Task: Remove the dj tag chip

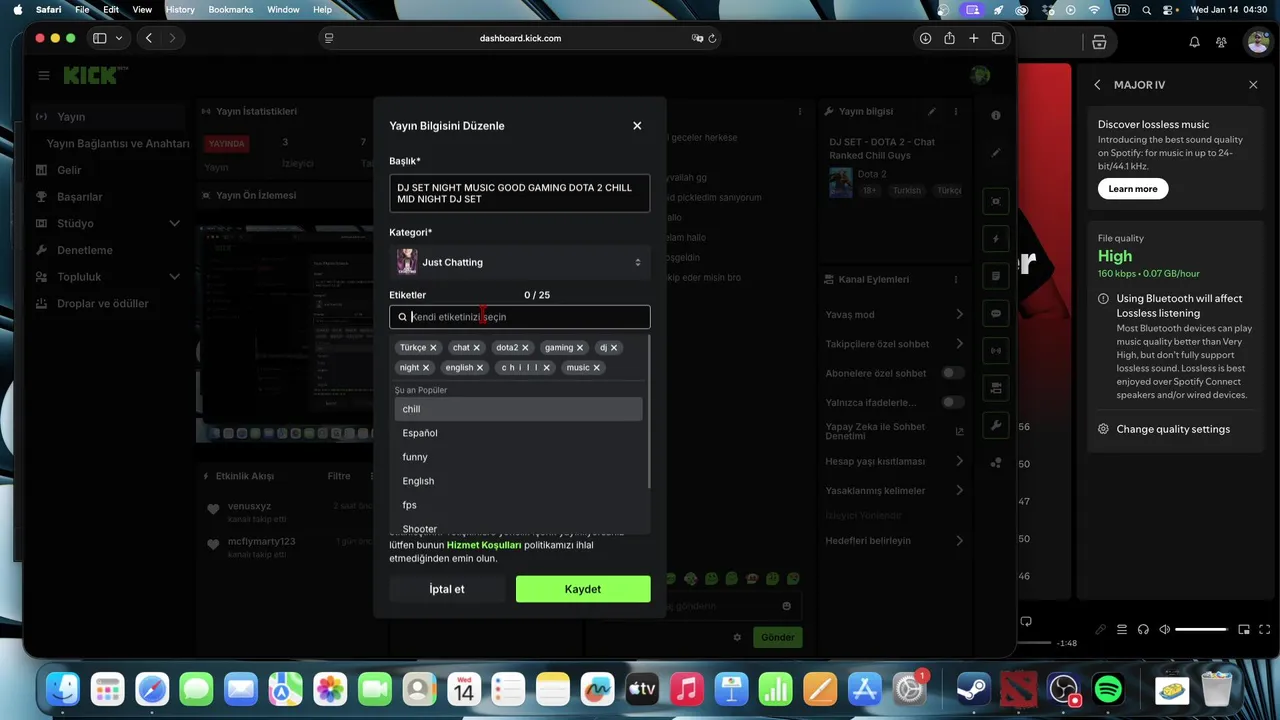Action: 614,348
